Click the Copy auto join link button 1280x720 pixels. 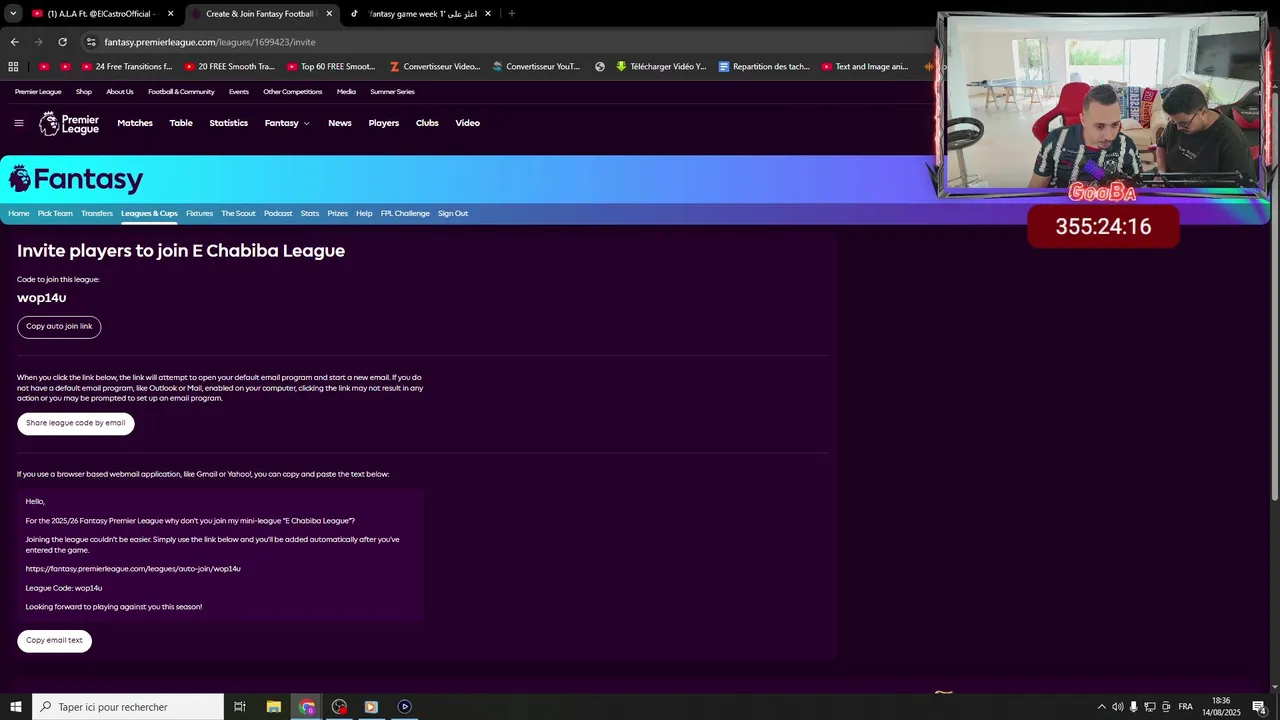(x=59, y=327)
